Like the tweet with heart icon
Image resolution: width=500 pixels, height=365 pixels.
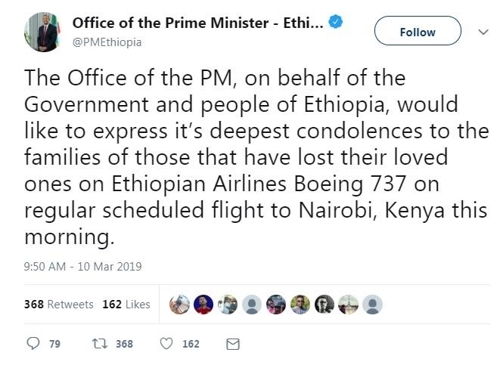[x=166, y=344]
